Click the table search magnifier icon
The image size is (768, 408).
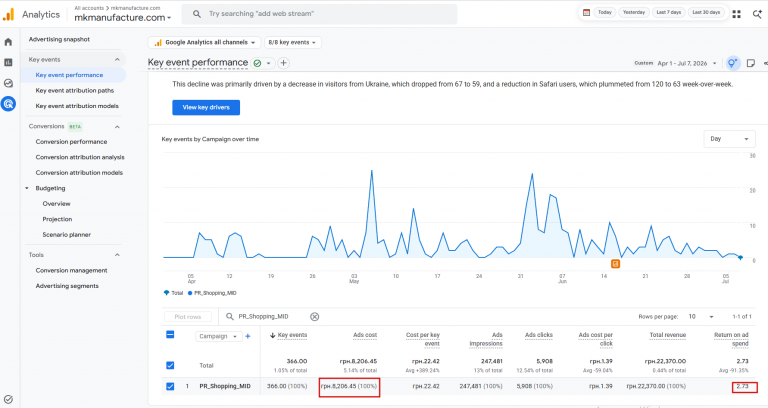pyautogui.click(x=229, y=317)
